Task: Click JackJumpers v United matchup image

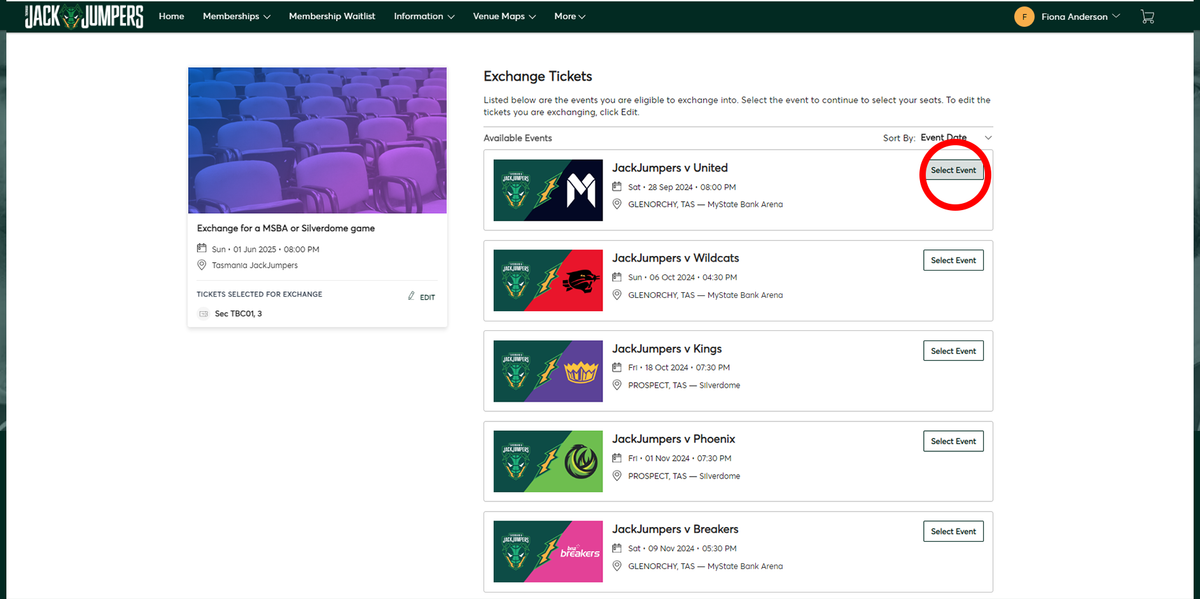Action: (548, 190)
